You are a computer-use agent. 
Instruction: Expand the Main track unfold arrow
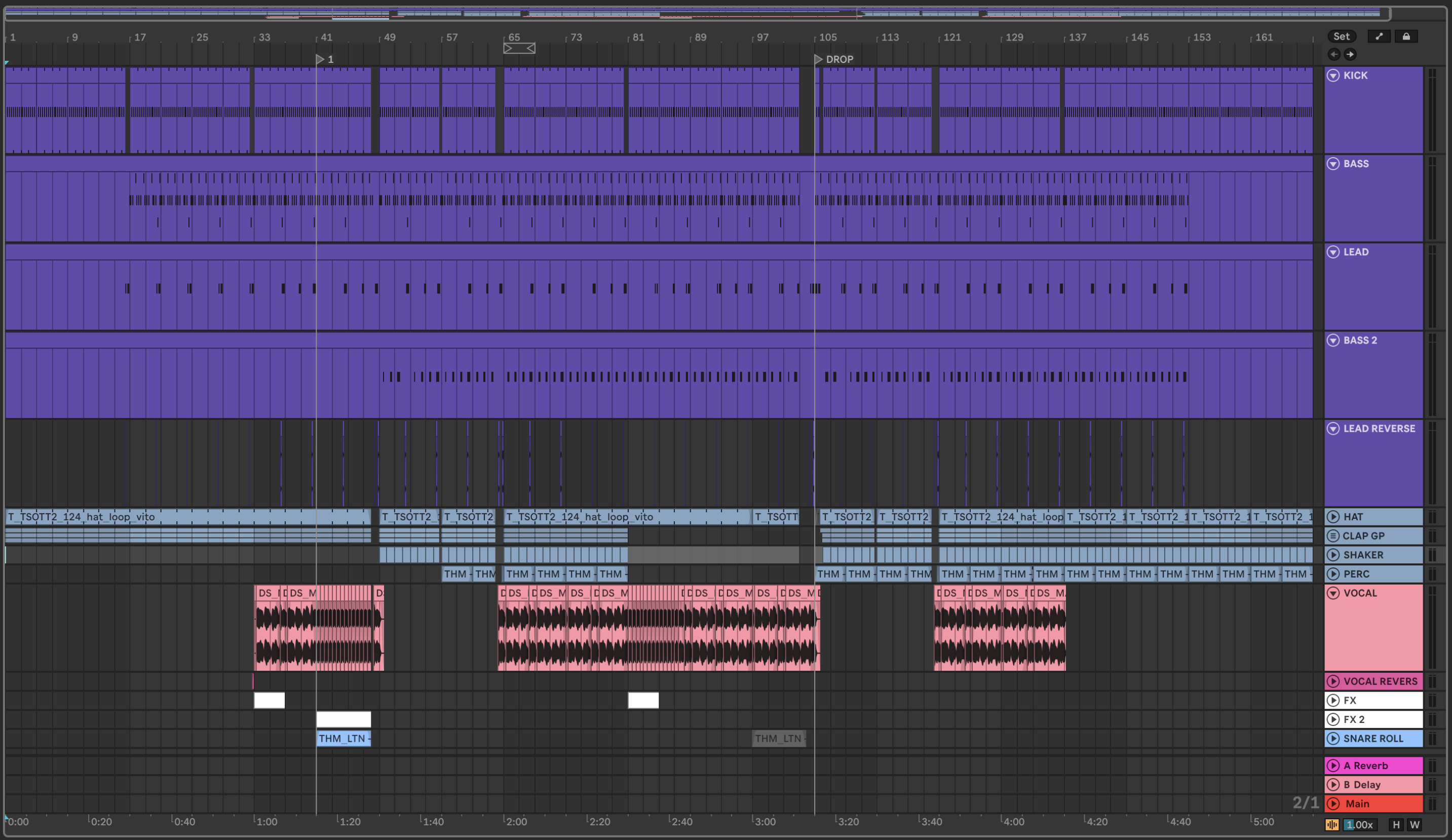[x=1333, y=804]
